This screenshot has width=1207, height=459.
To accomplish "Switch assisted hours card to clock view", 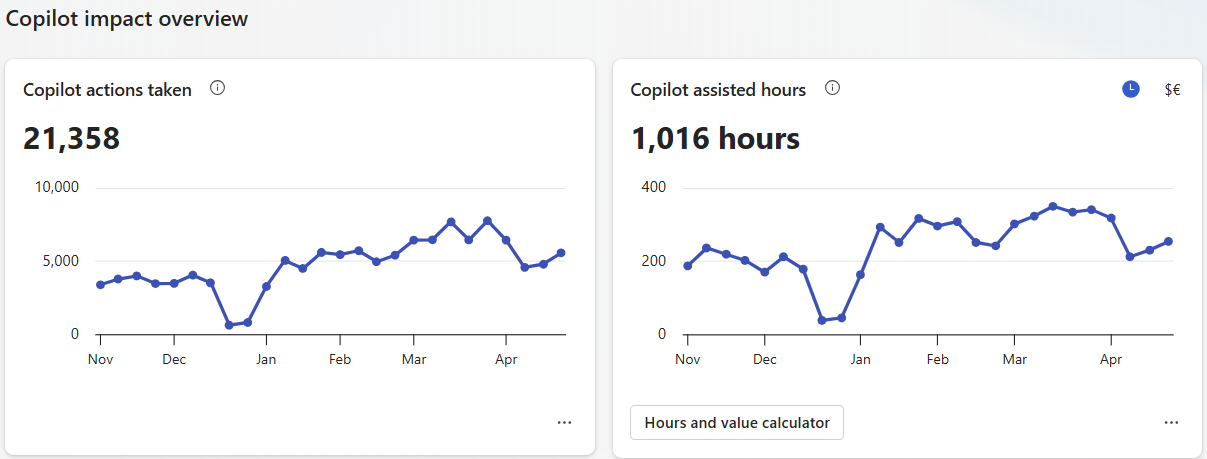I will 1130,89.
